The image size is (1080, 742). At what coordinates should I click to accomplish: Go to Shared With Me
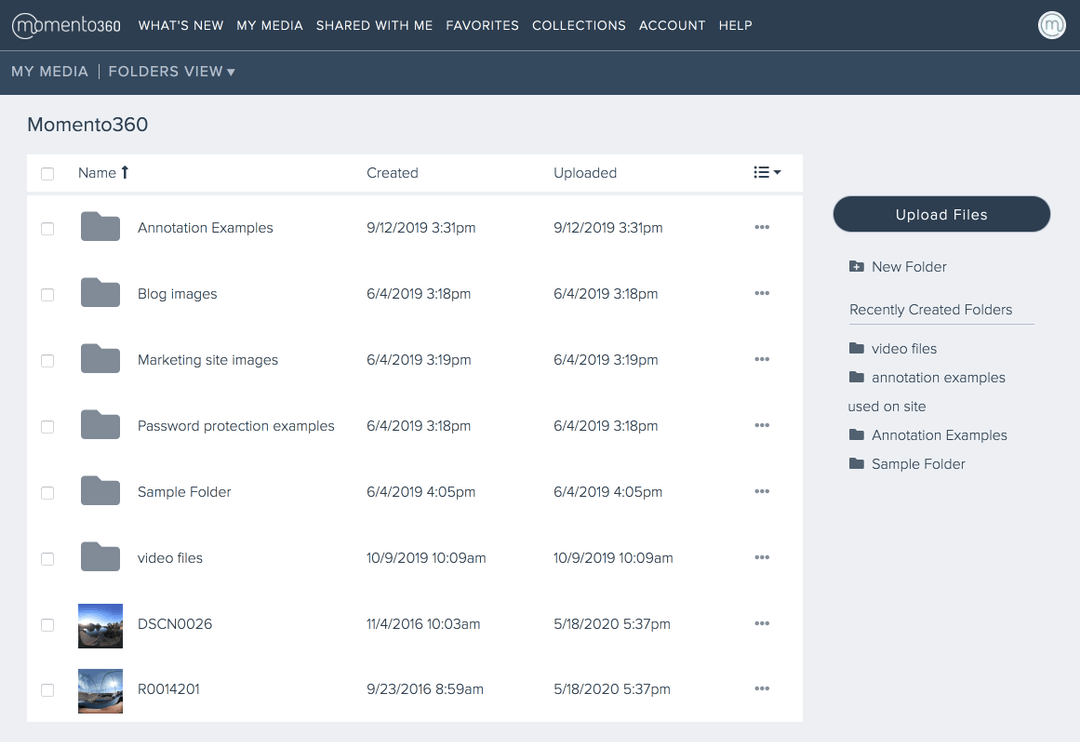pos(374,25)
